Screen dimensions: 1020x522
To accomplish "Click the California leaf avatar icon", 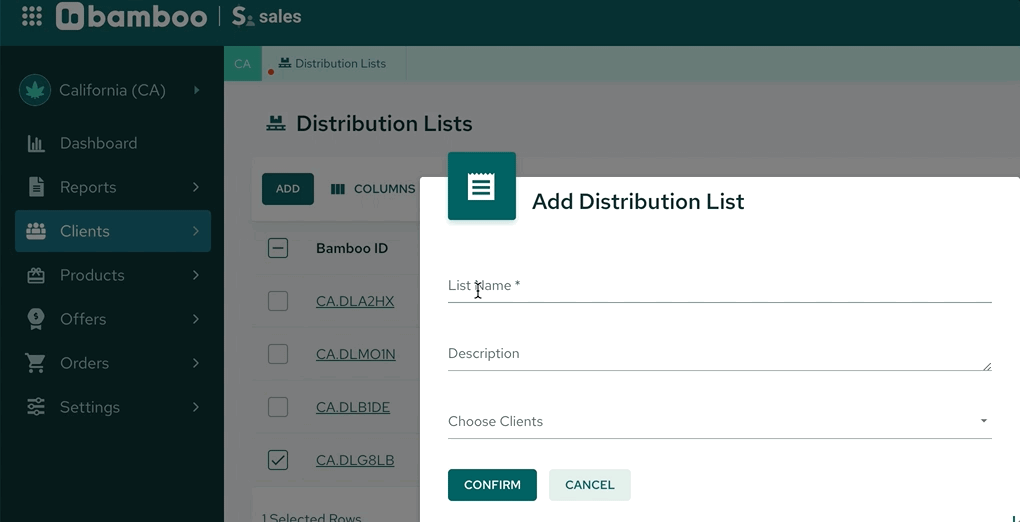I will 35,90.
